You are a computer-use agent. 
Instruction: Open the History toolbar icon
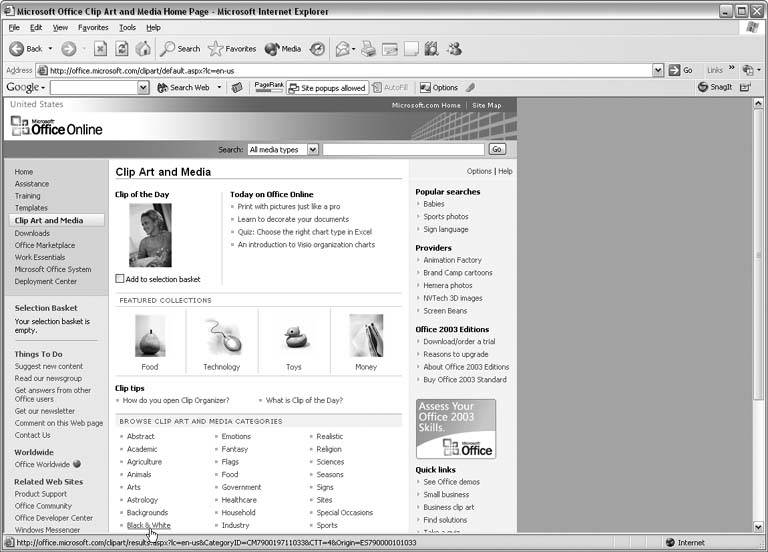coord(317,48)
